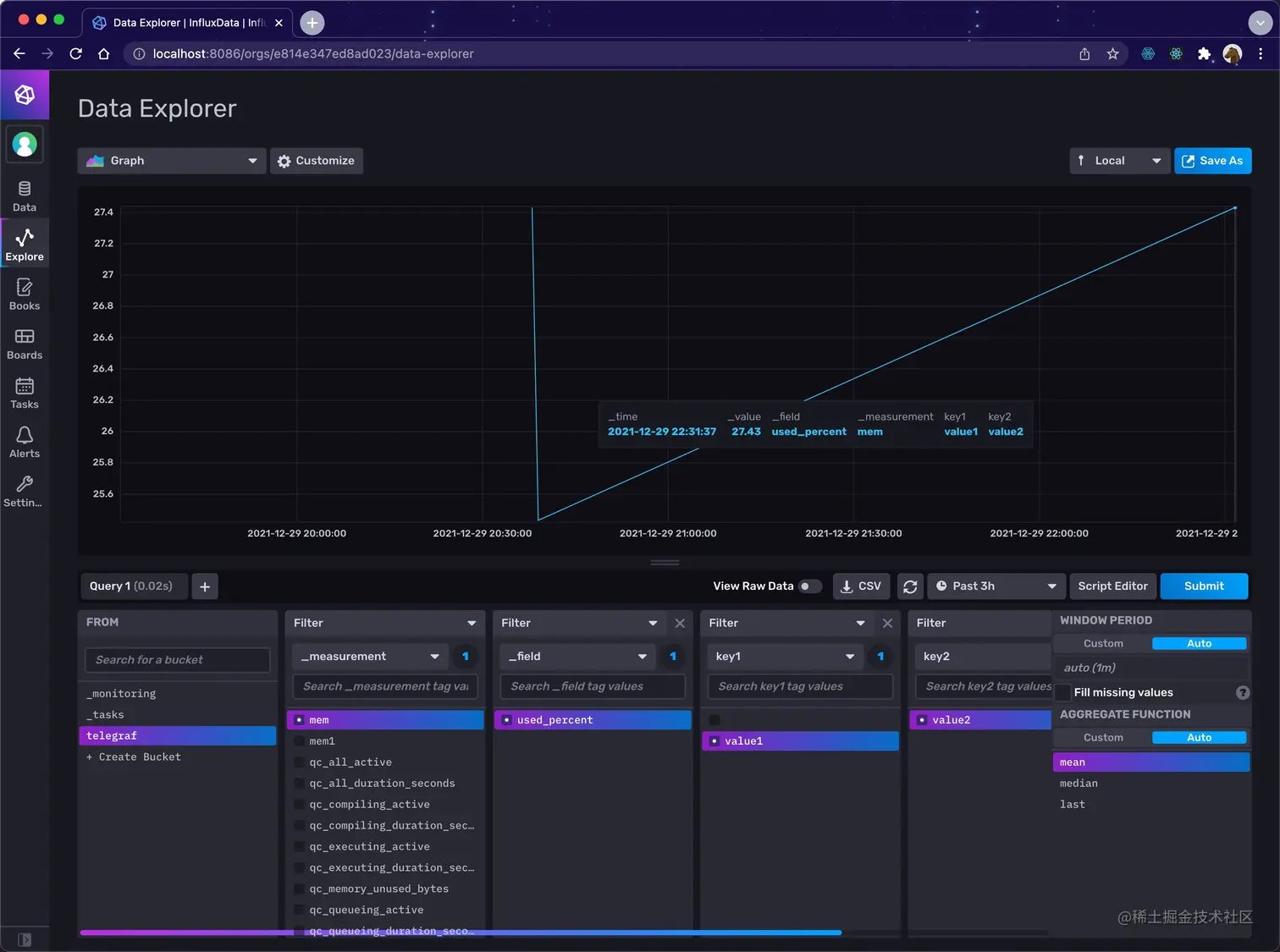Viewport: 1280px width, 952px height.
Task: Check Fill missing values checkbox
Action: coord(1064,692)
